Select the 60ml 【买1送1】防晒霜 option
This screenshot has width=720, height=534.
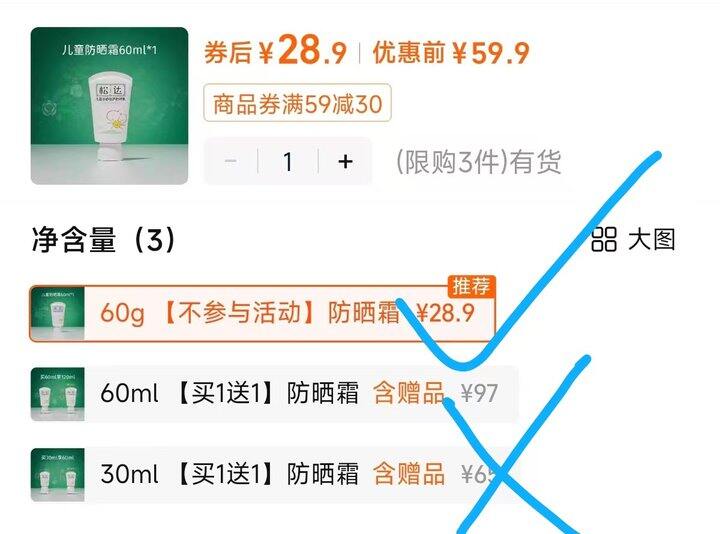[274, 393]
